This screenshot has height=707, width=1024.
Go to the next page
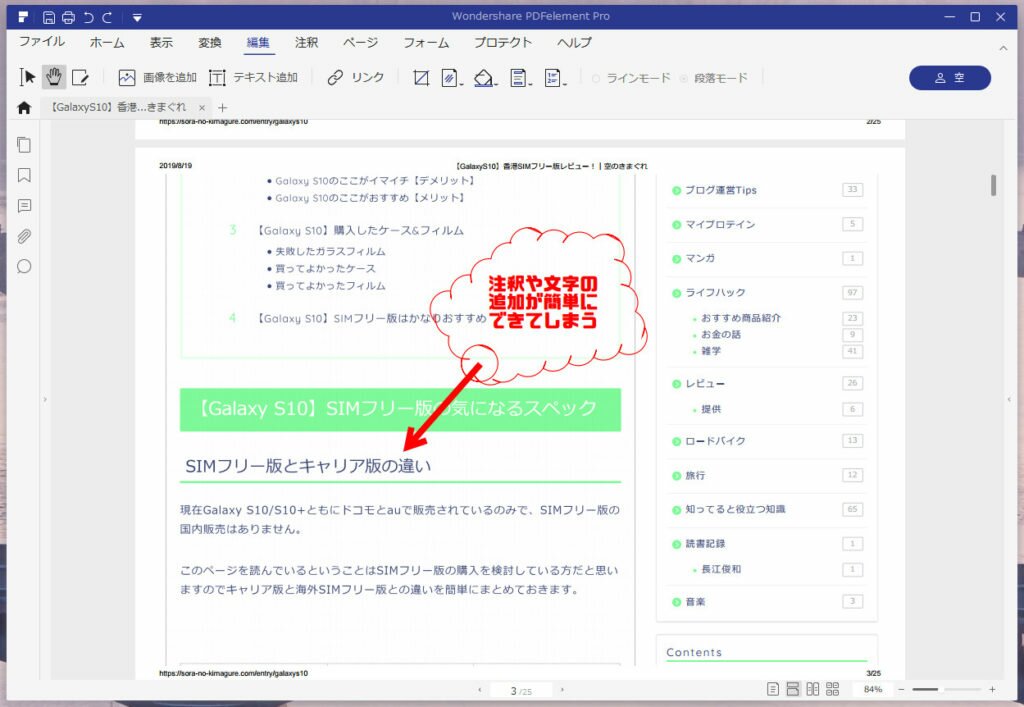click(562, 690)
